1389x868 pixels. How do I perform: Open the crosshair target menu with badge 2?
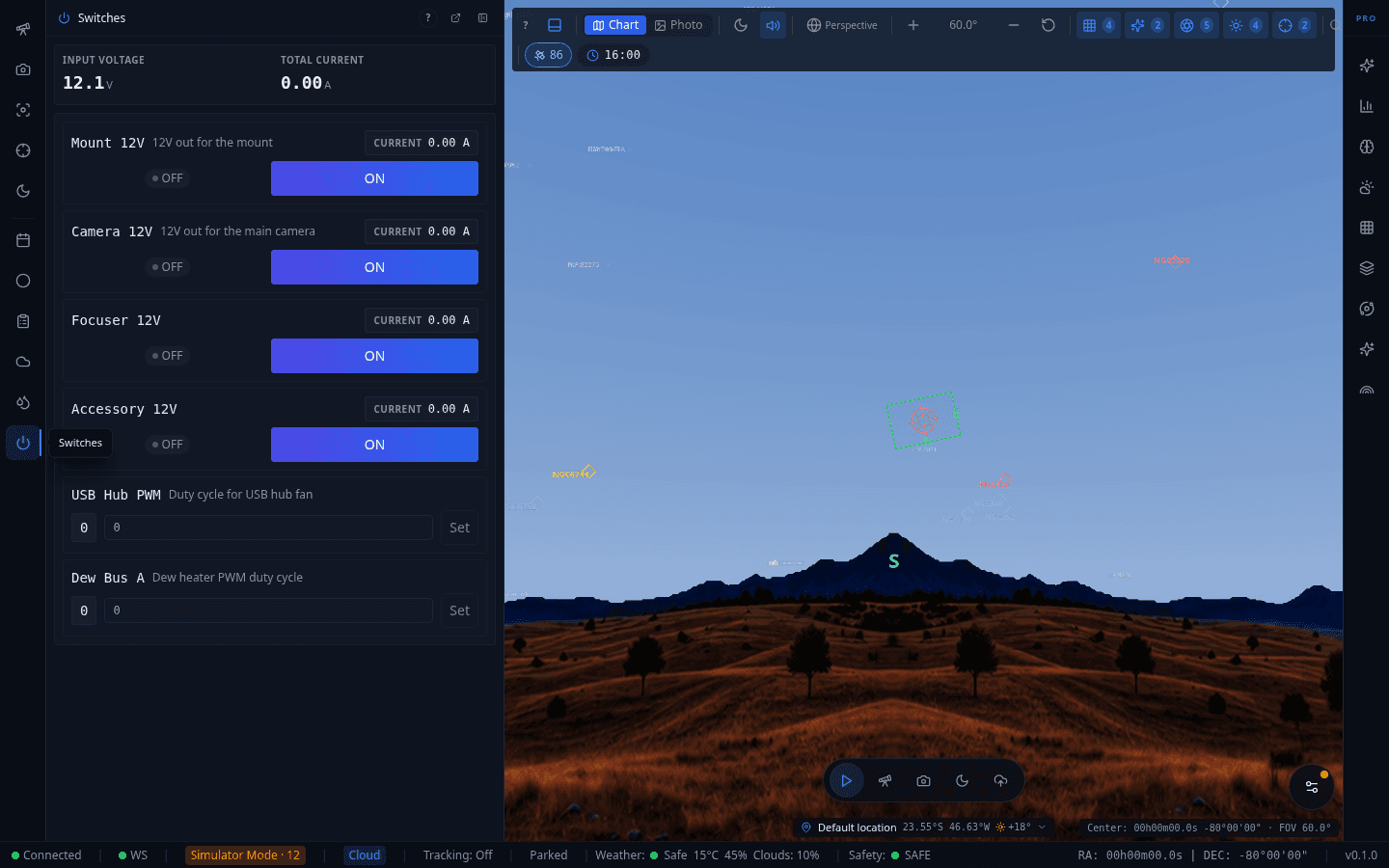pyautogui.click(x=1294, y=25)
